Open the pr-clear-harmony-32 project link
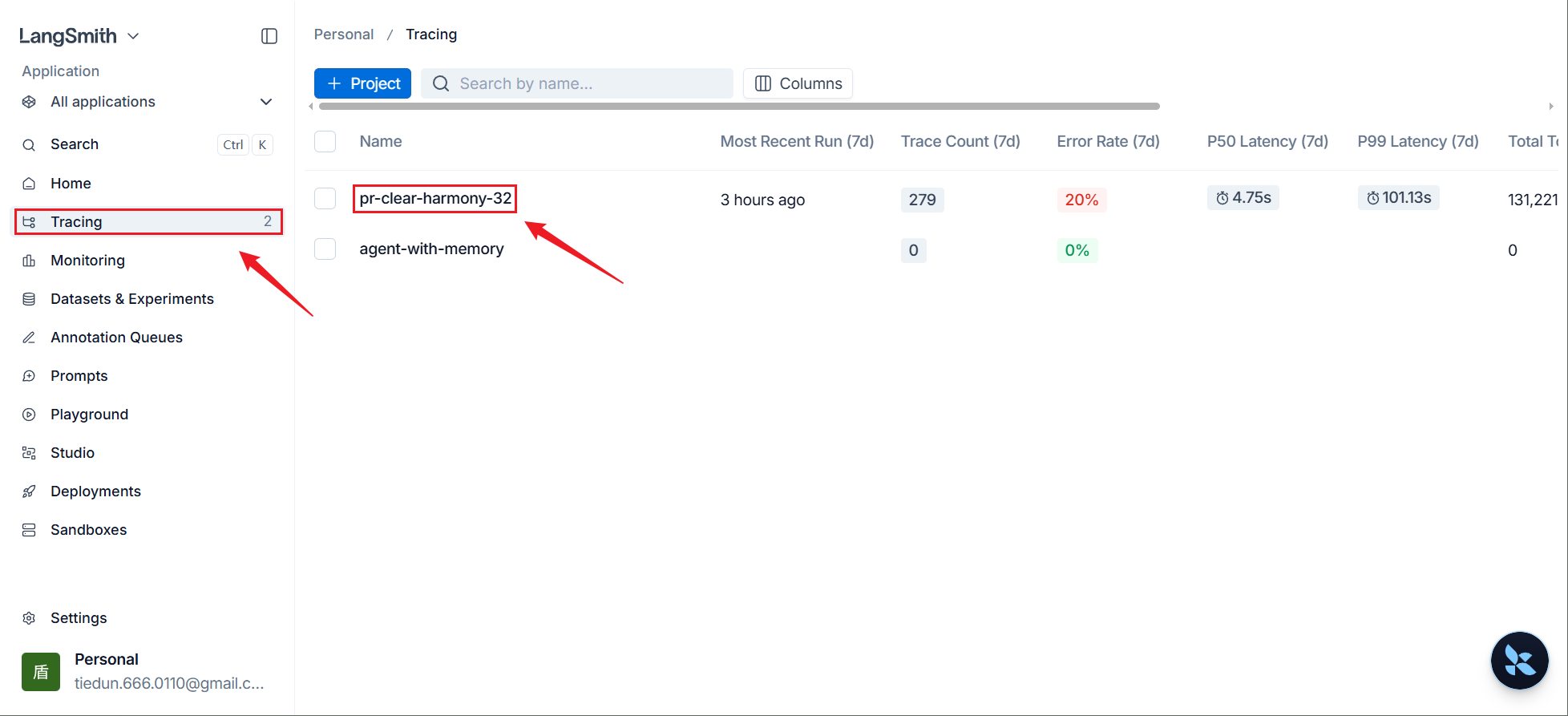The image size is (1568, 716). (435, 198)
